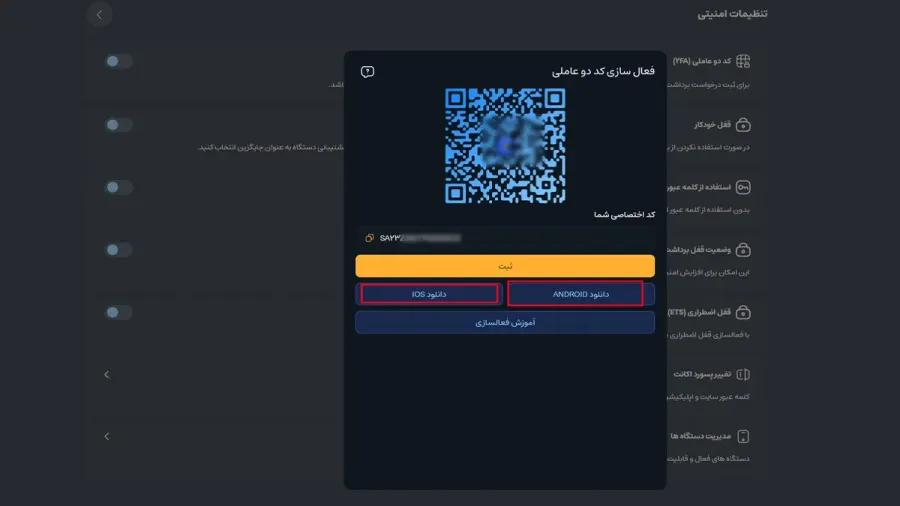Open the آموزش فعالسازی tutorial button
The width and height of the screenshot is (900, 506).
(x=505, y=322)
